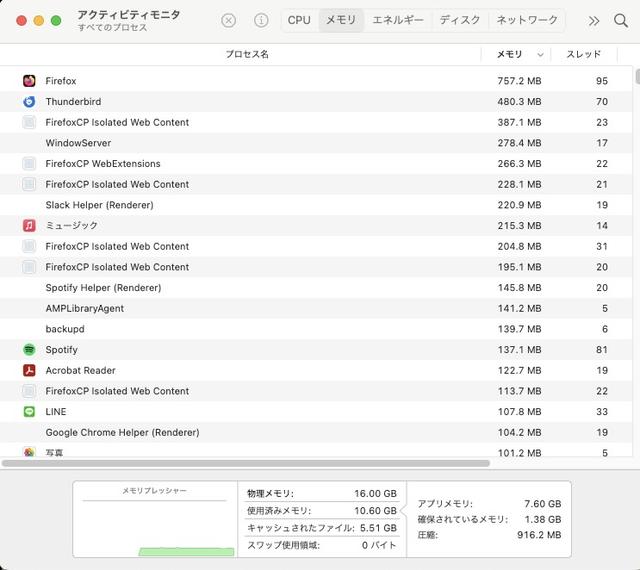The width and height of the screenshot is (640, 570).
Task: Select the Acrobat Reader process name
Action: pyautogui.click(x=80, y=370)
